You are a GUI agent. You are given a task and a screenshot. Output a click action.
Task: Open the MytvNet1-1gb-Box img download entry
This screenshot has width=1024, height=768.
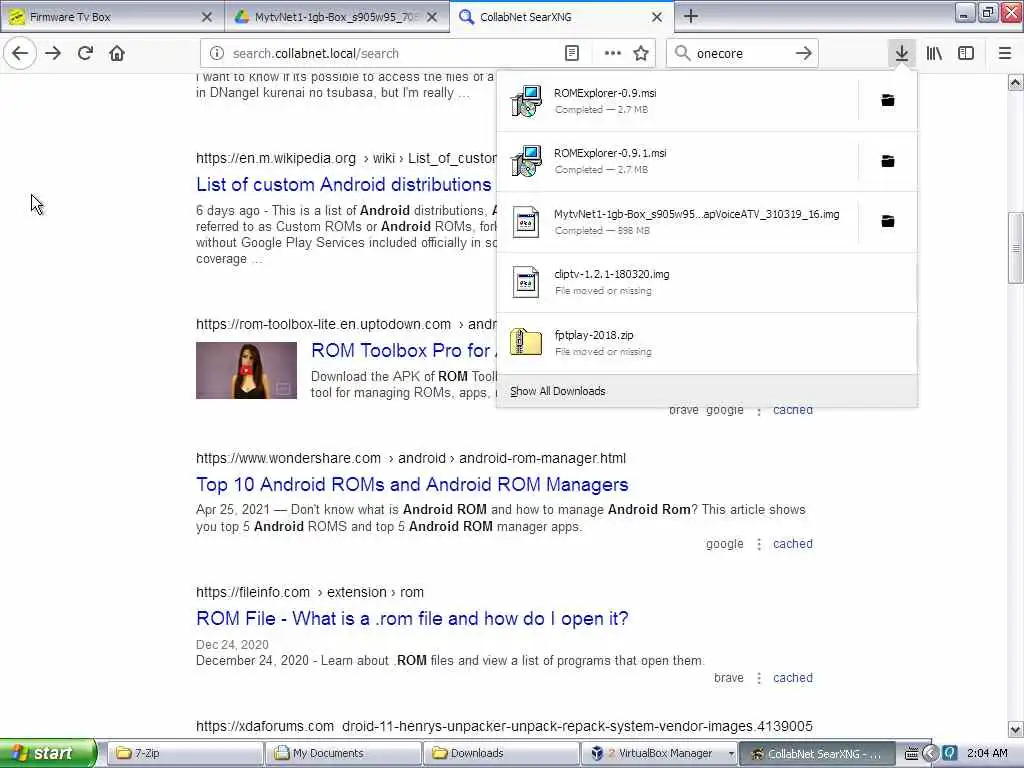tap(678, 222)
